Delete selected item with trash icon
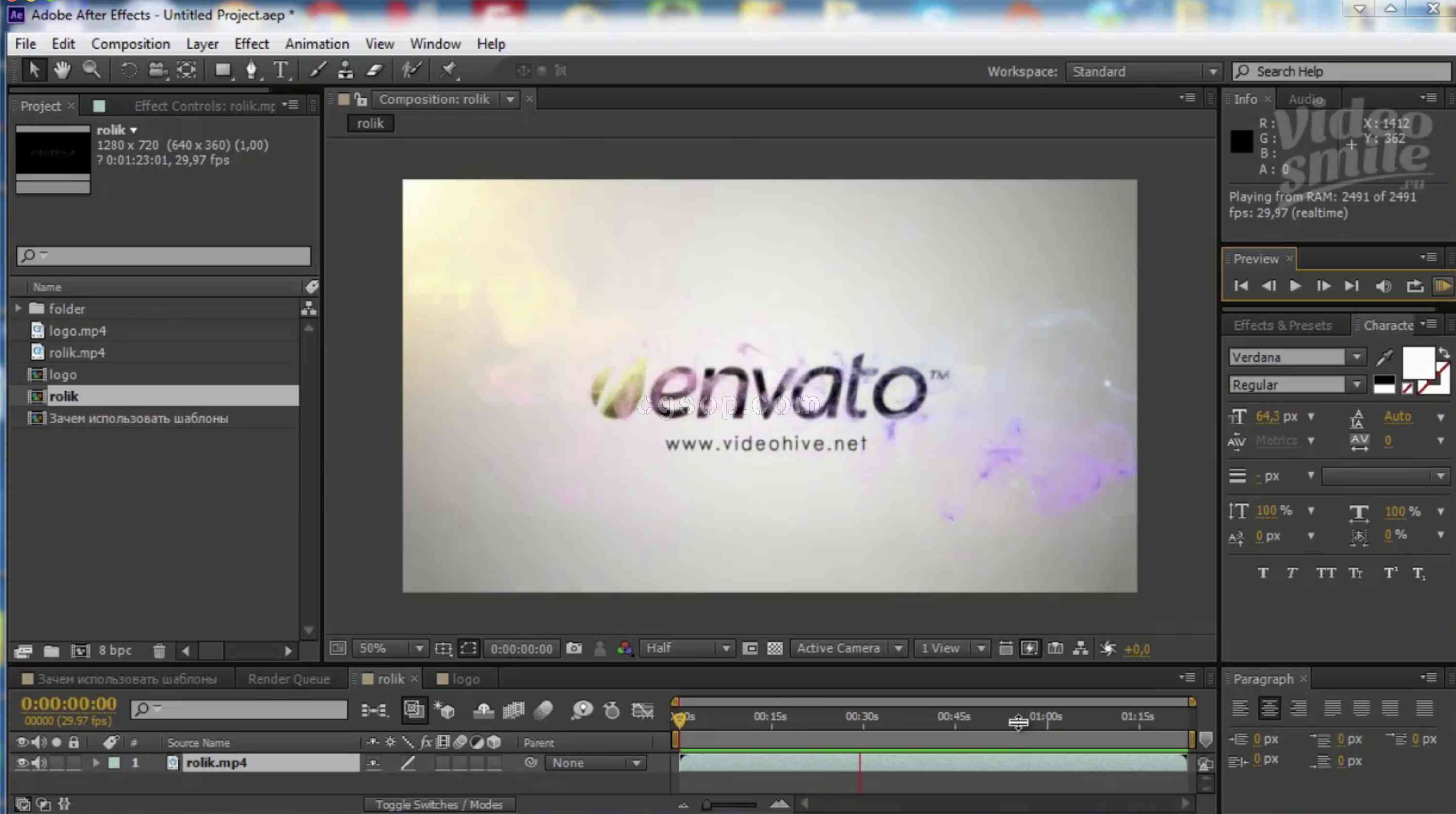1456x814 pixels. (x=160, y=651)
